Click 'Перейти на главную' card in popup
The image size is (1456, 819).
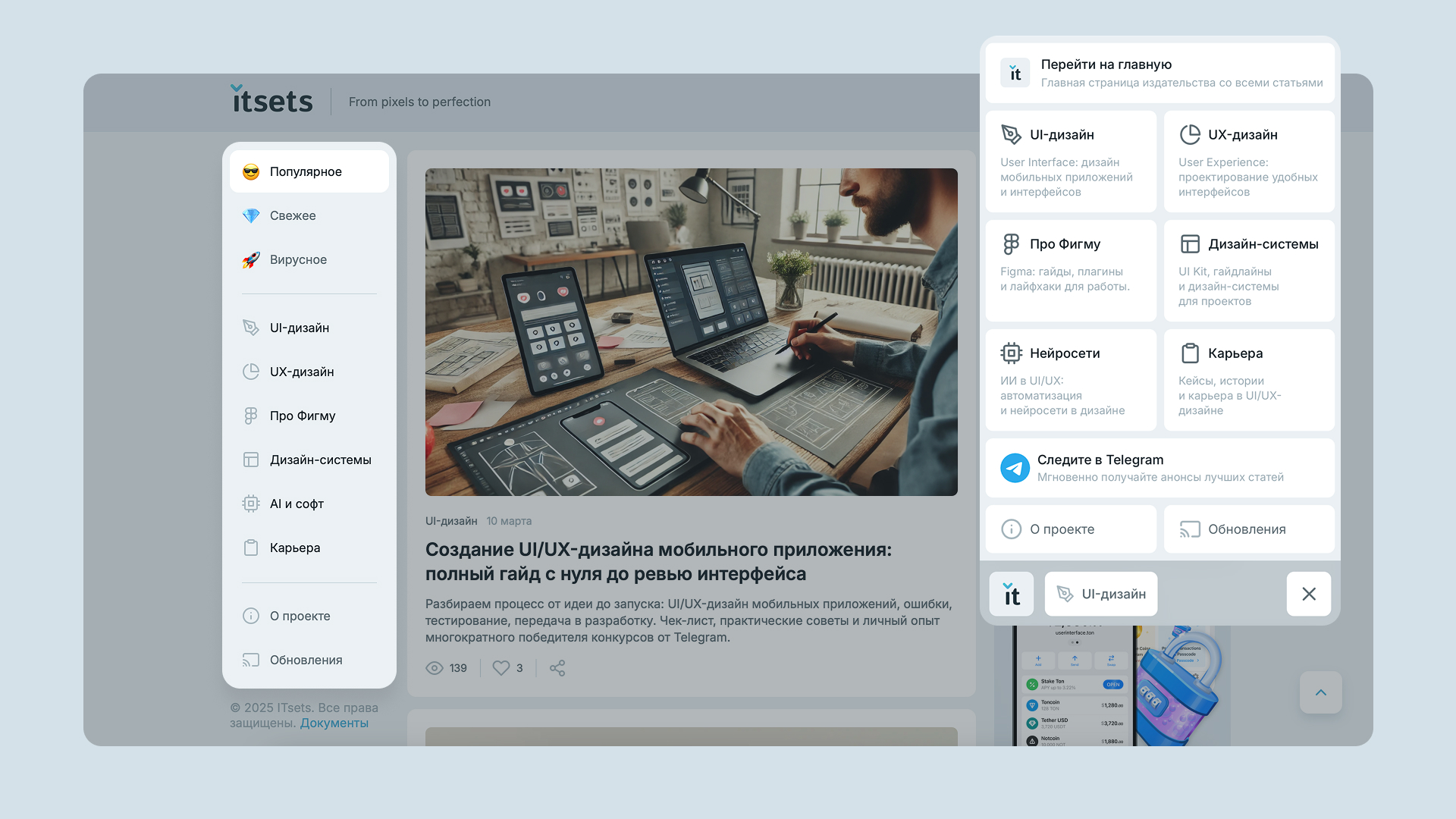pos(1159,73)
